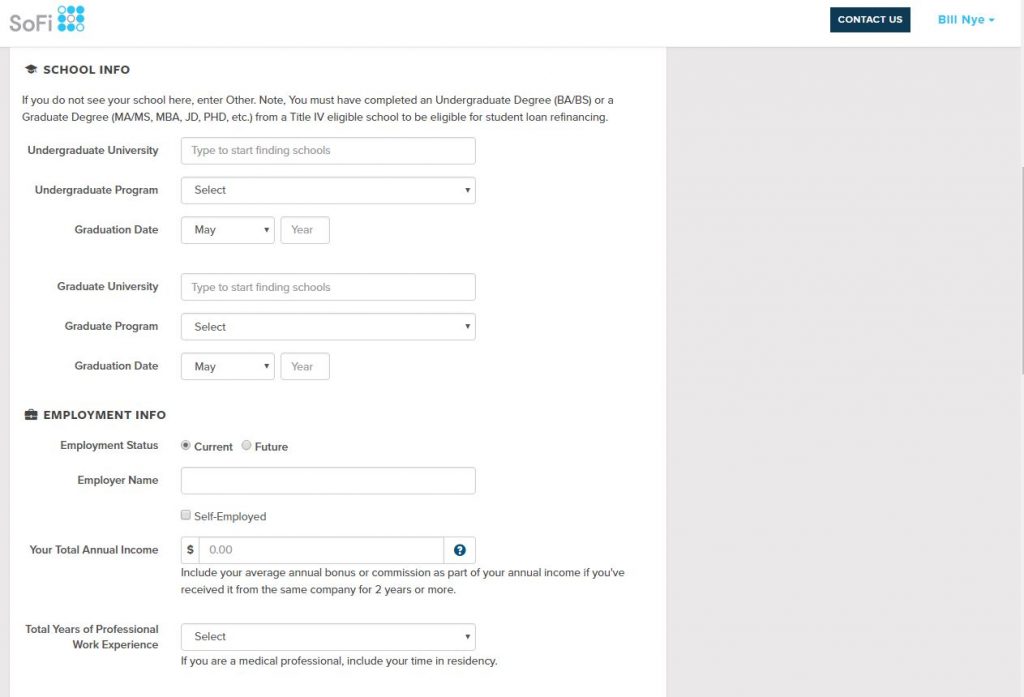1024x697 pixels.
Task: Open the Undergraduate Program dropdown
Action: click(328, 190)
